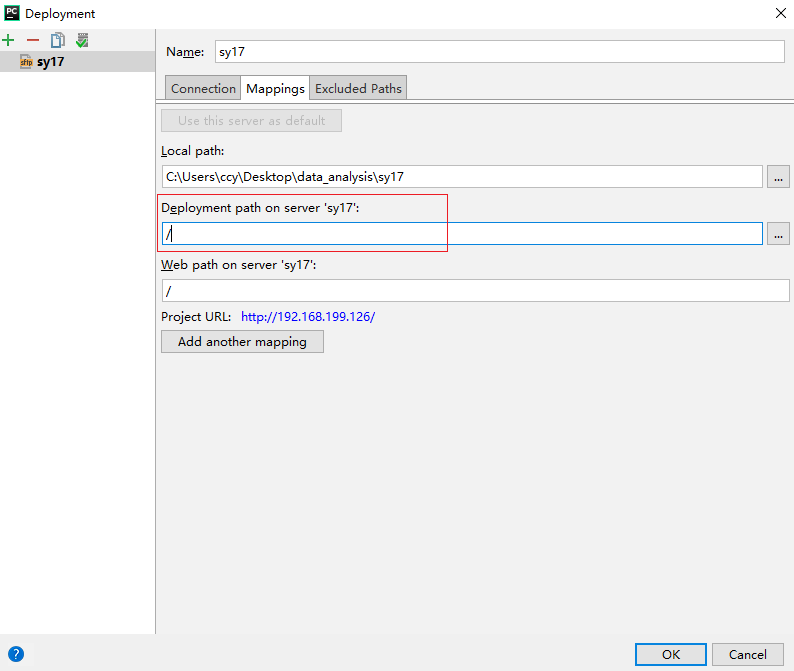Image resolution: width=794 pixels, height=671 pixels.
Task: Browse for the local path folder
Action: pyautogui.click(x=778, y=177)
